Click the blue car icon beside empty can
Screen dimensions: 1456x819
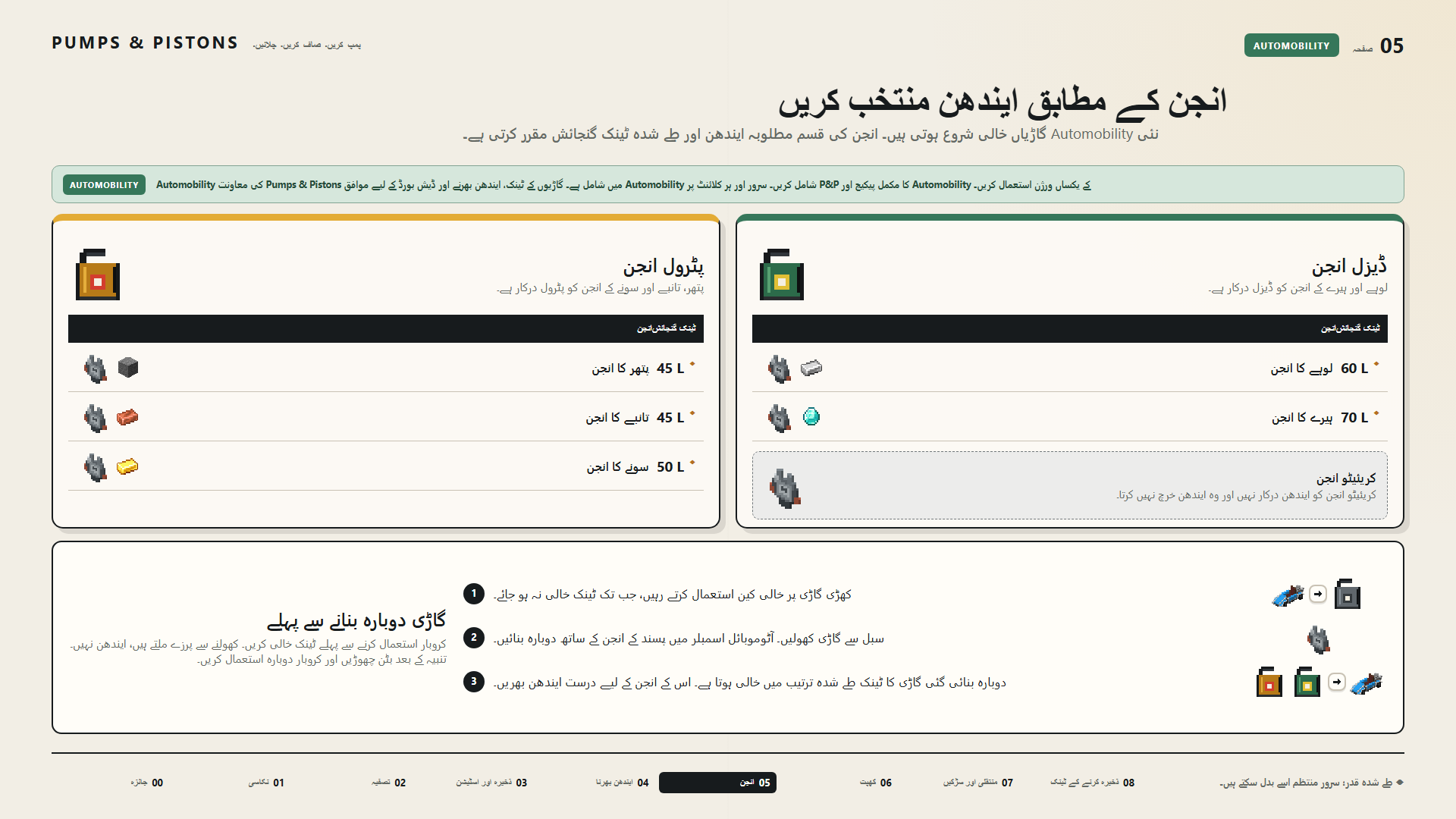tap(1288, 595)
